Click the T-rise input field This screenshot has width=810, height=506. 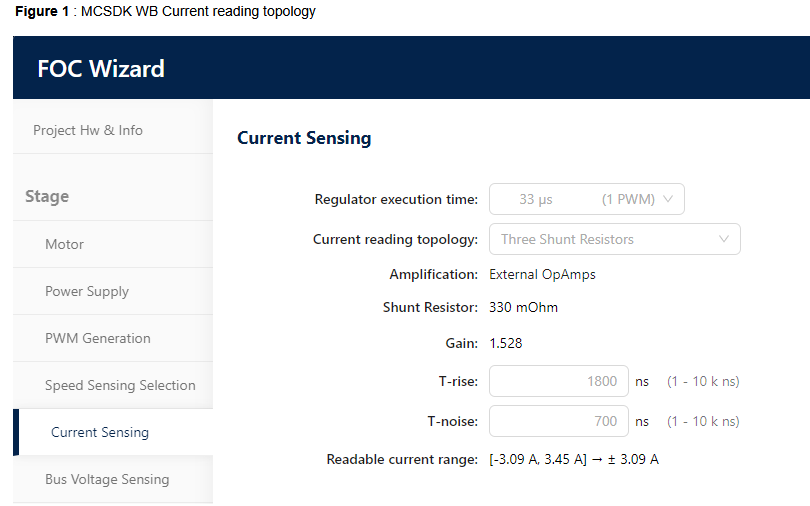pos(558,381)
